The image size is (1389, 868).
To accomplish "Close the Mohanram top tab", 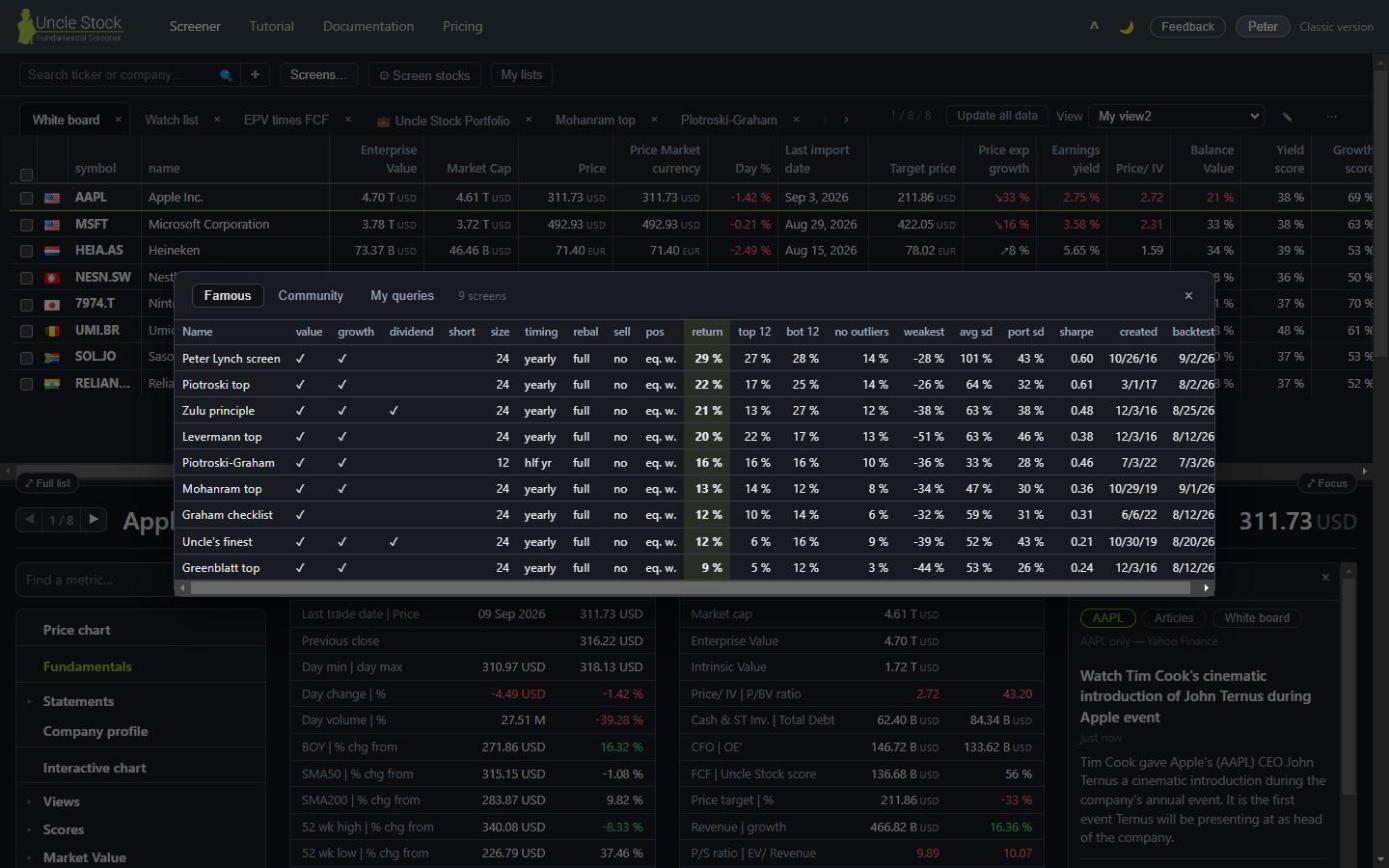I will 654,119.
